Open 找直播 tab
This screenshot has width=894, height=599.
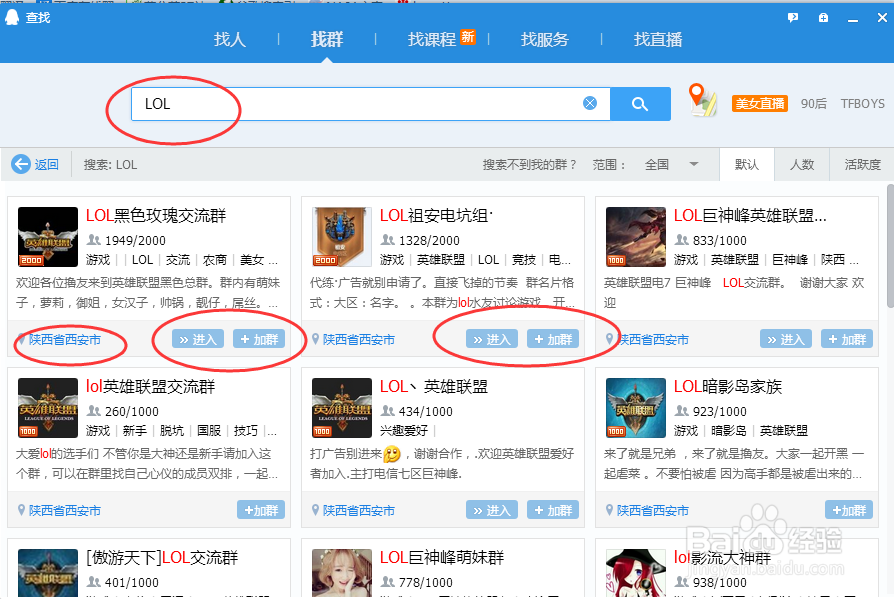658,39
